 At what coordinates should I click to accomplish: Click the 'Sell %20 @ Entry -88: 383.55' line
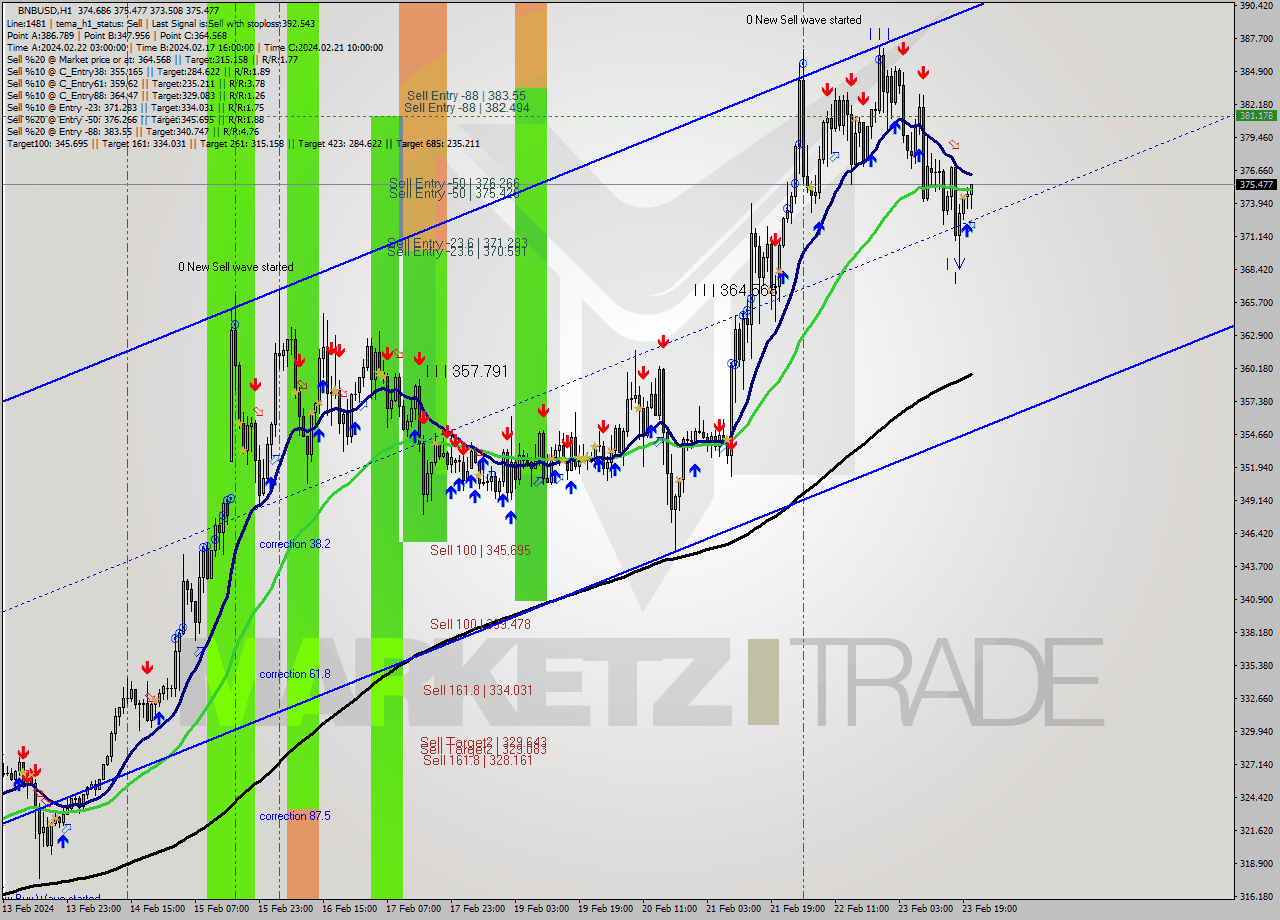pos(133,131)
